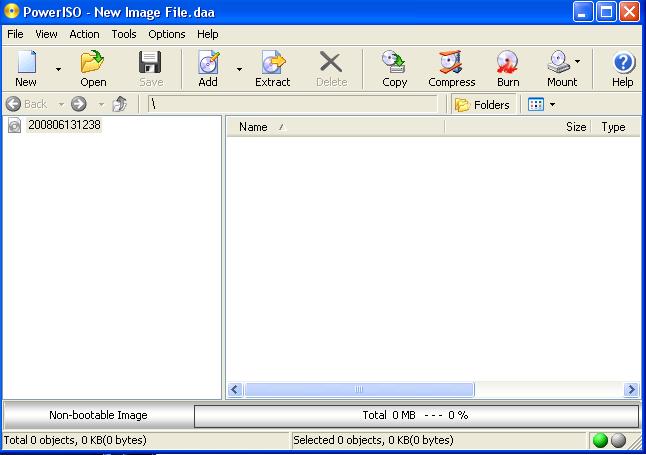
Task: Click the path address field
Action: (293, 104)
